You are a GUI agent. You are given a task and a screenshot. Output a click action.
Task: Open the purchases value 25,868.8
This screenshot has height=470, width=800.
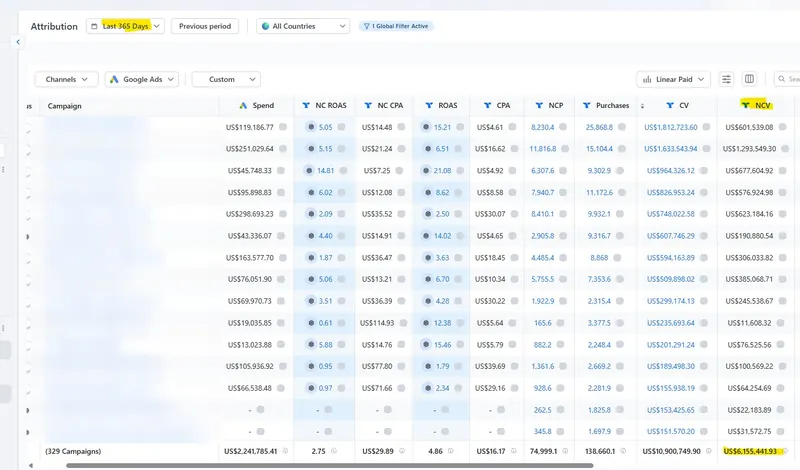(x=598, y=127)
